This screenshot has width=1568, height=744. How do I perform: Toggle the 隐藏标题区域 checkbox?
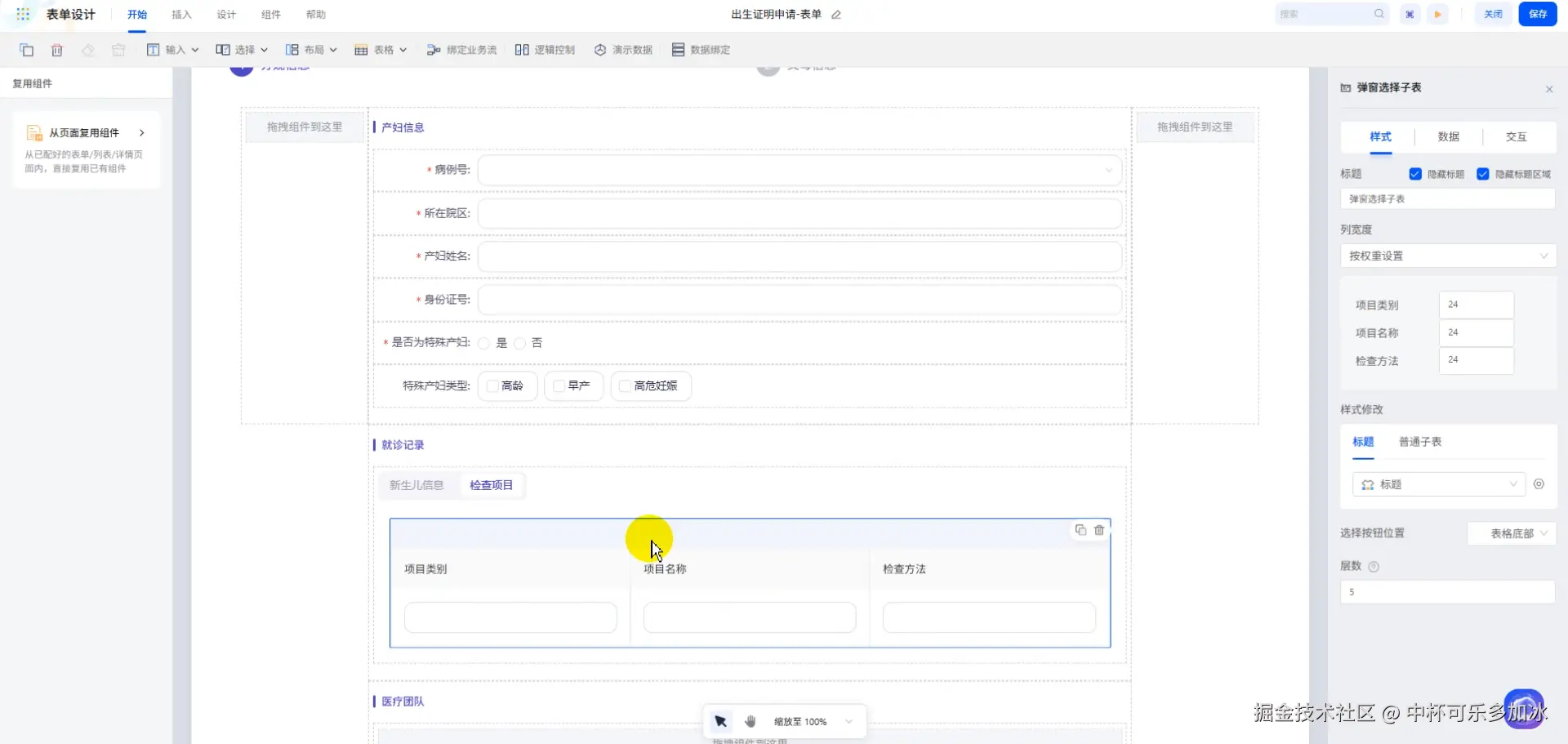(1483, 174)
